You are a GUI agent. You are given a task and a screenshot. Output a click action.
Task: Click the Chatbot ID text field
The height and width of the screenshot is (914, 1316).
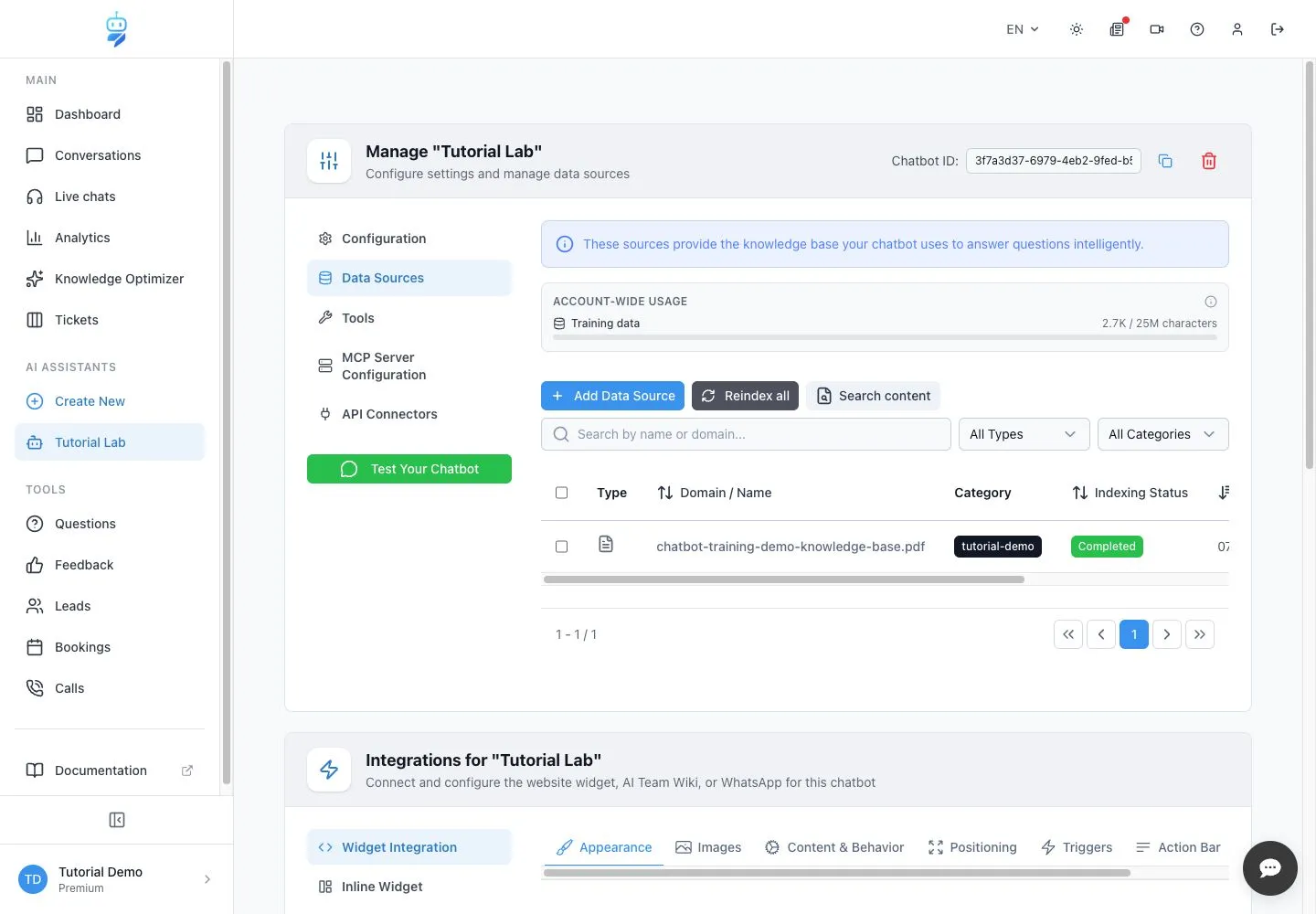tap(1054, 161)
